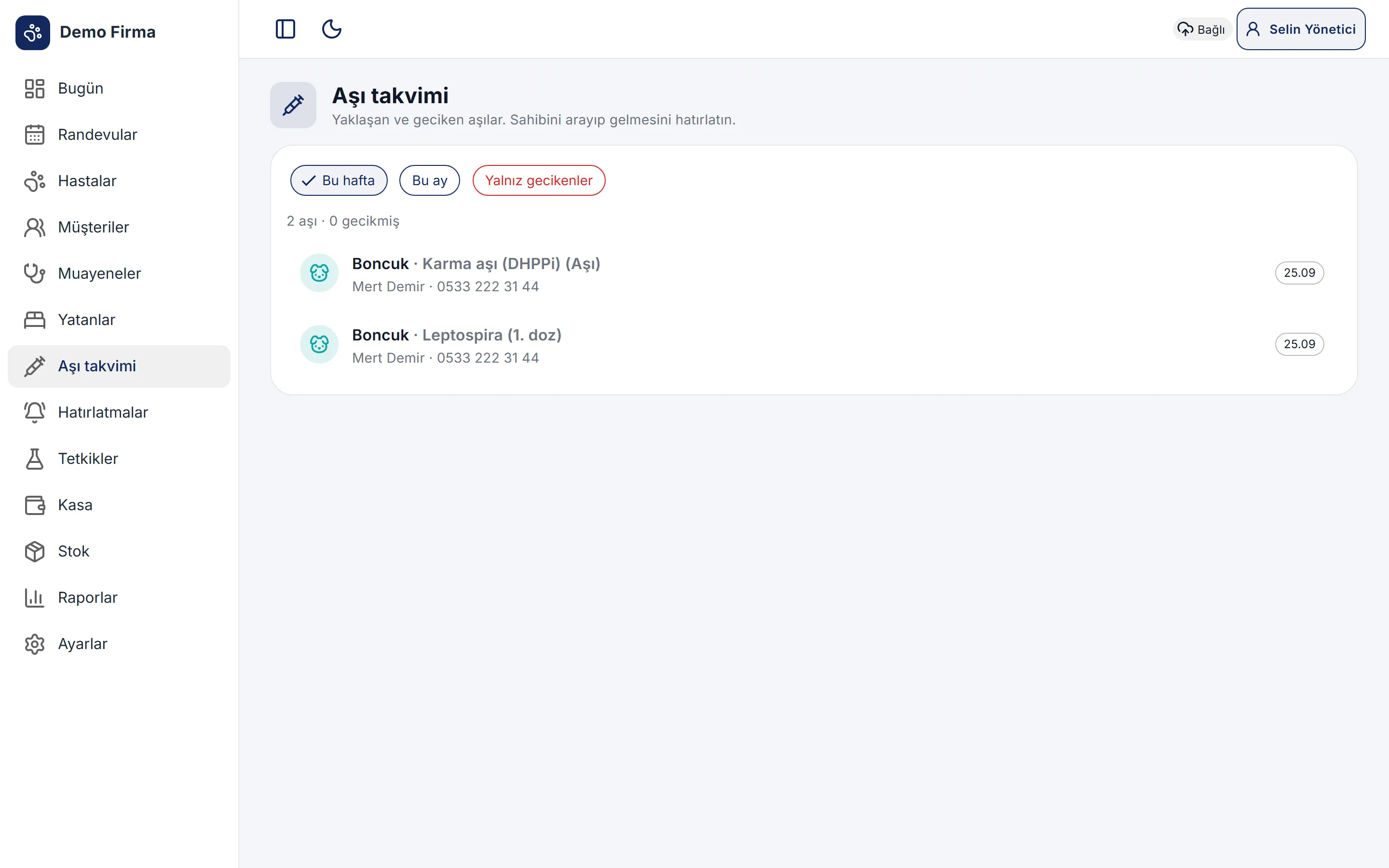Open Bugün dashboard icon in sidebar

34,88
